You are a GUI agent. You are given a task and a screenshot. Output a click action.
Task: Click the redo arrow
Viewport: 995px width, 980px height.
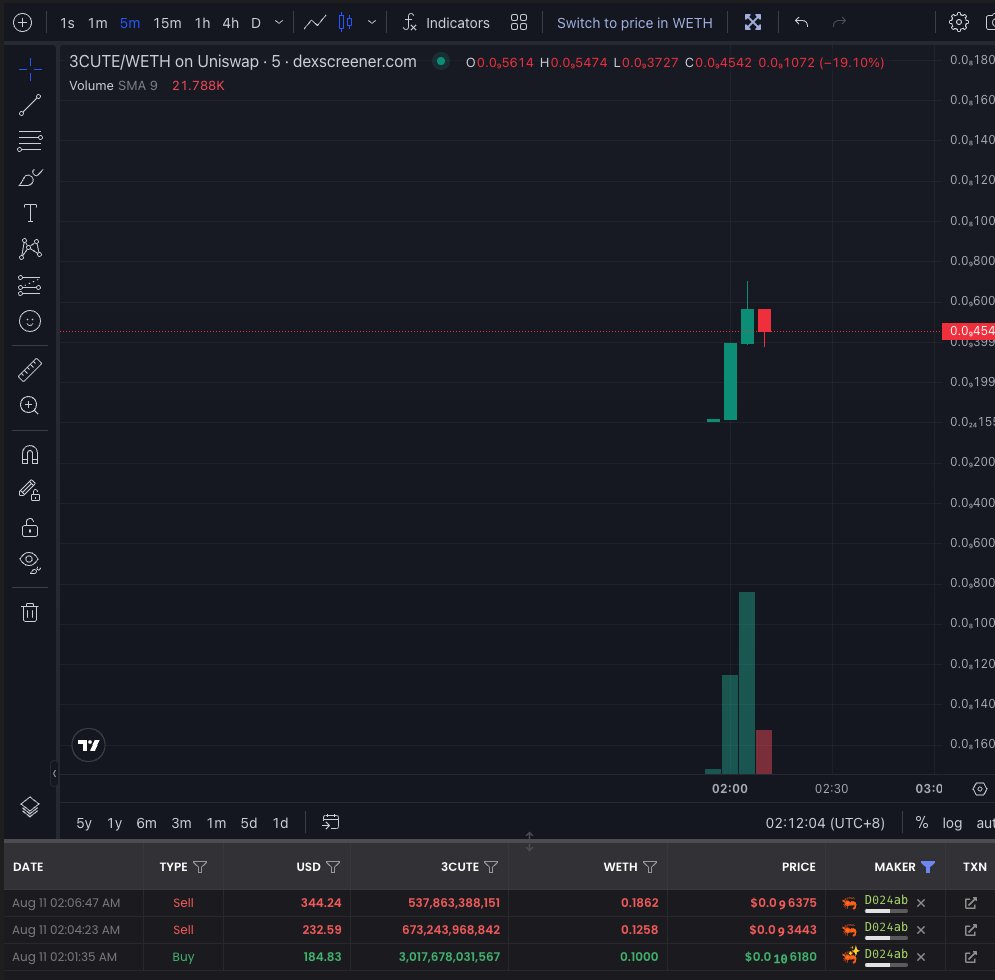click(839, 23)
